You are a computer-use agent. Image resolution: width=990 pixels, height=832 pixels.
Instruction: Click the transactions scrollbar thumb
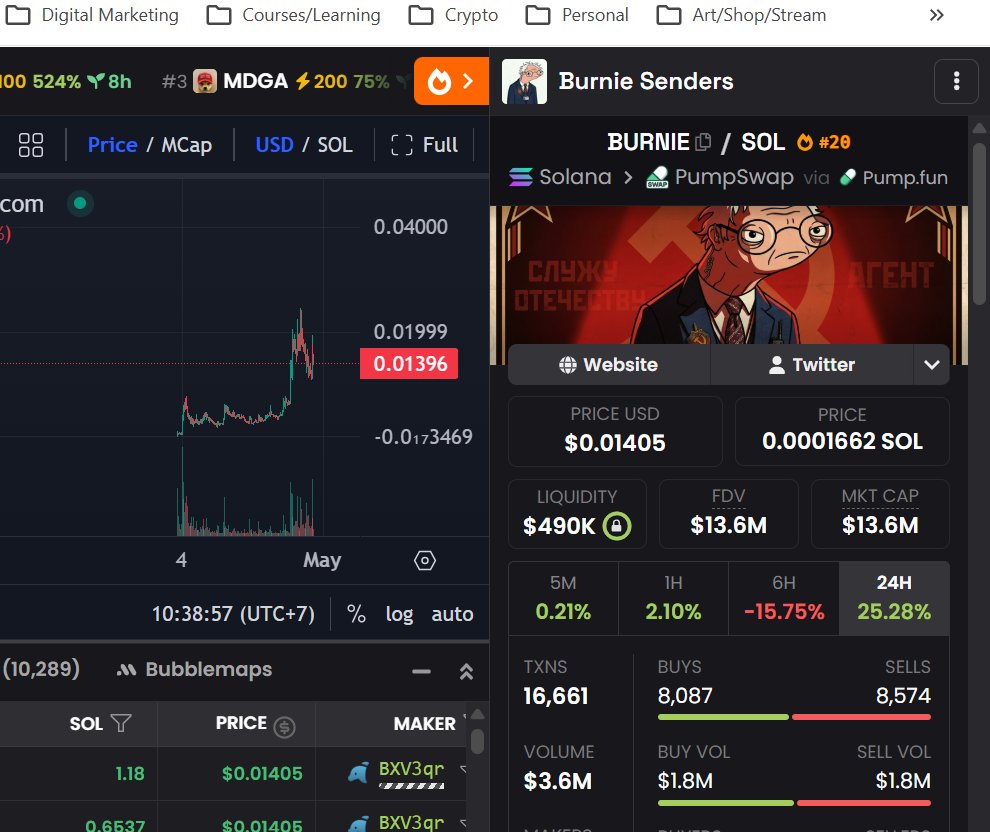[x=477, y=741]
